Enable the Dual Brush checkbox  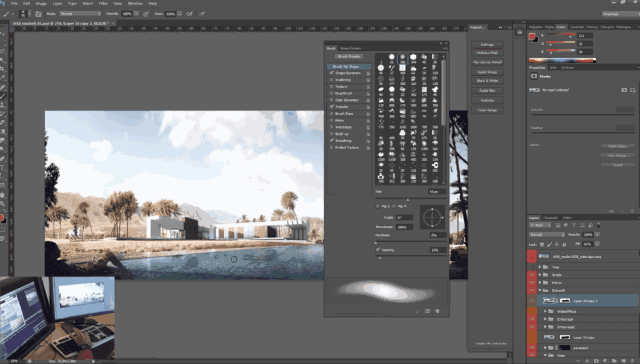332,93
